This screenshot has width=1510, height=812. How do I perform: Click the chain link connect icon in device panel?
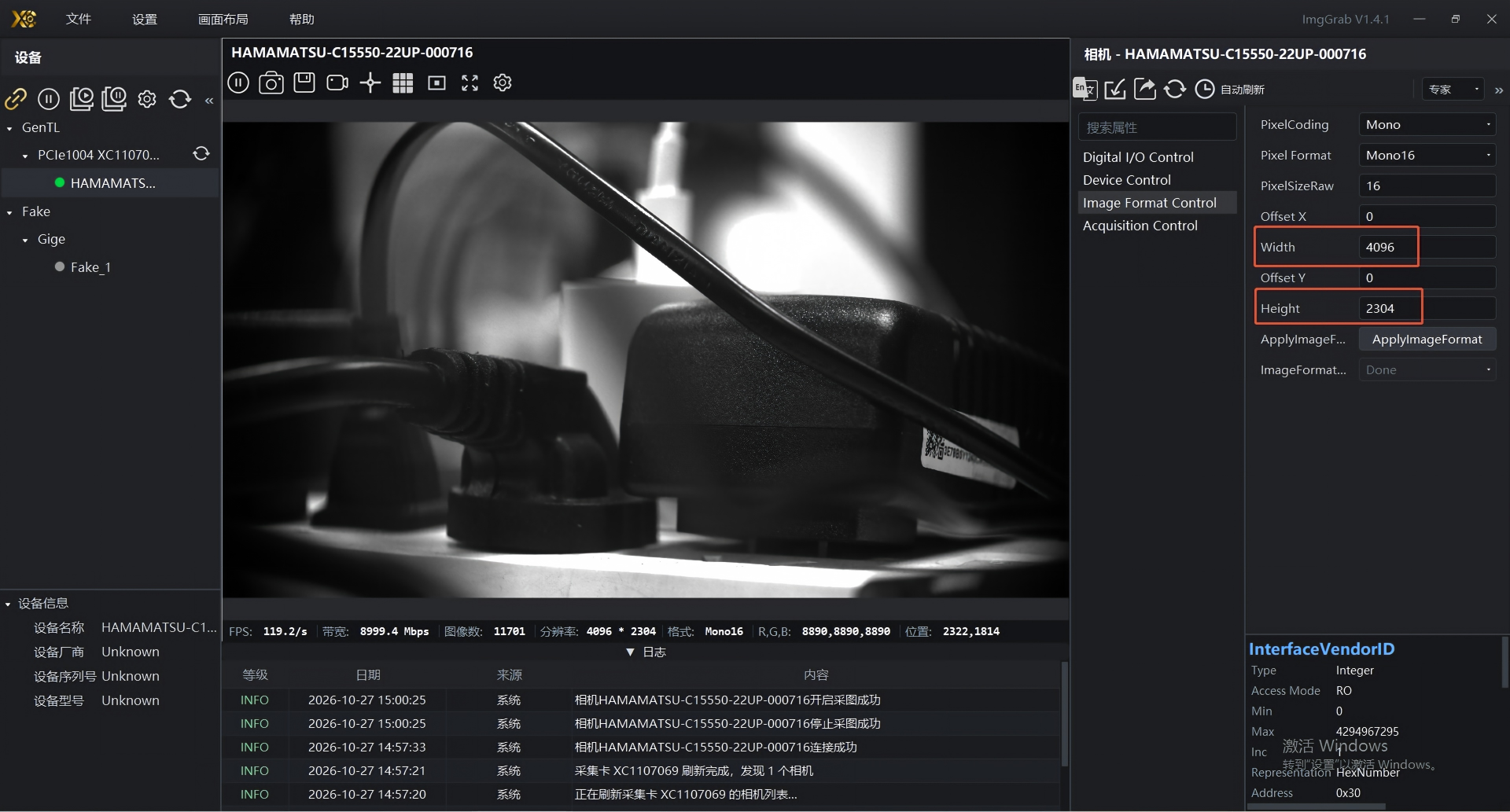click(x=16, y=98)
